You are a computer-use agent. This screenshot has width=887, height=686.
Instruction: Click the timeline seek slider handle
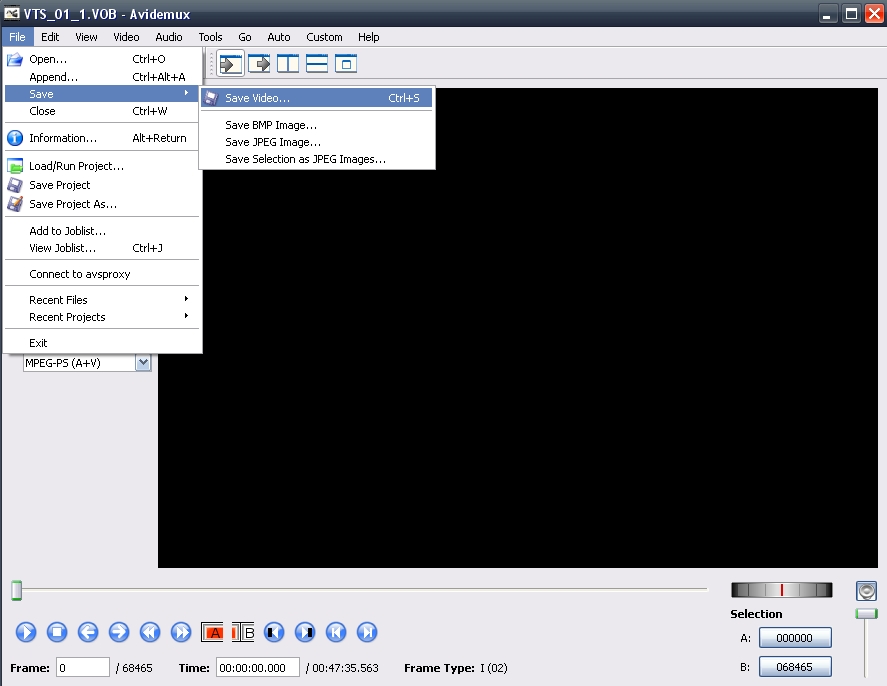point(16,590)
